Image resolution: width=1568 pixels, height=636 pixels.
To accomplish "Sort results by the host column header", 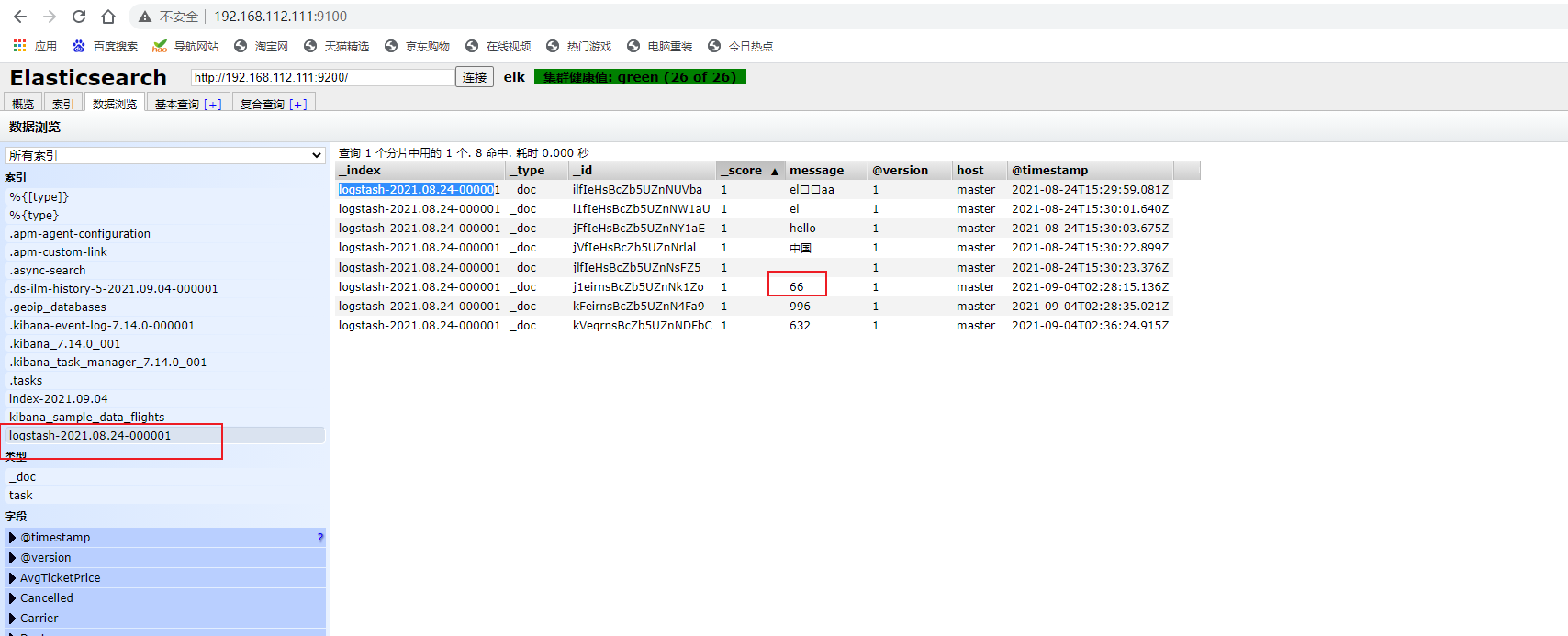I will point(980,171).
